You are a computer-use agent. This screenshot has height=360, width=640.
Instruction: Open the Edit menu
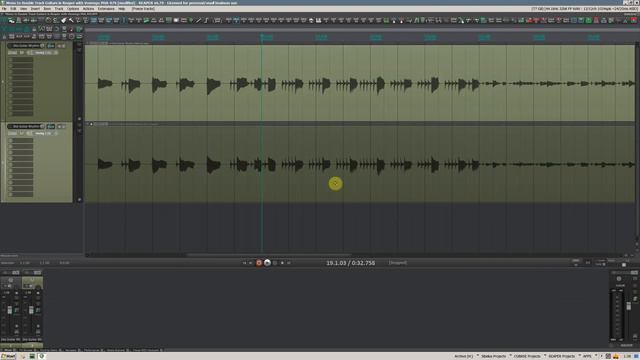click(13, 9)
